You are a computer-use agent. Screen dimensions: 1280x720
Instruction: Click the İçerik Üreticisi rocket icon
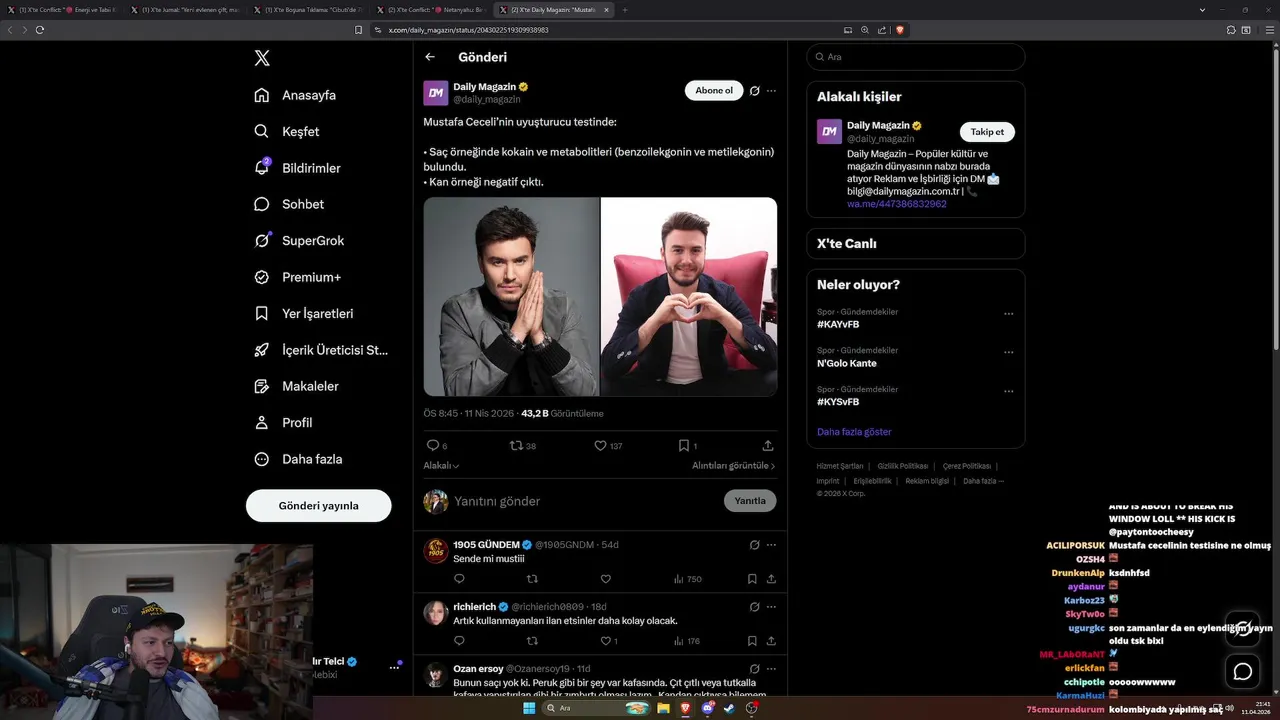(x=262, y=350)
